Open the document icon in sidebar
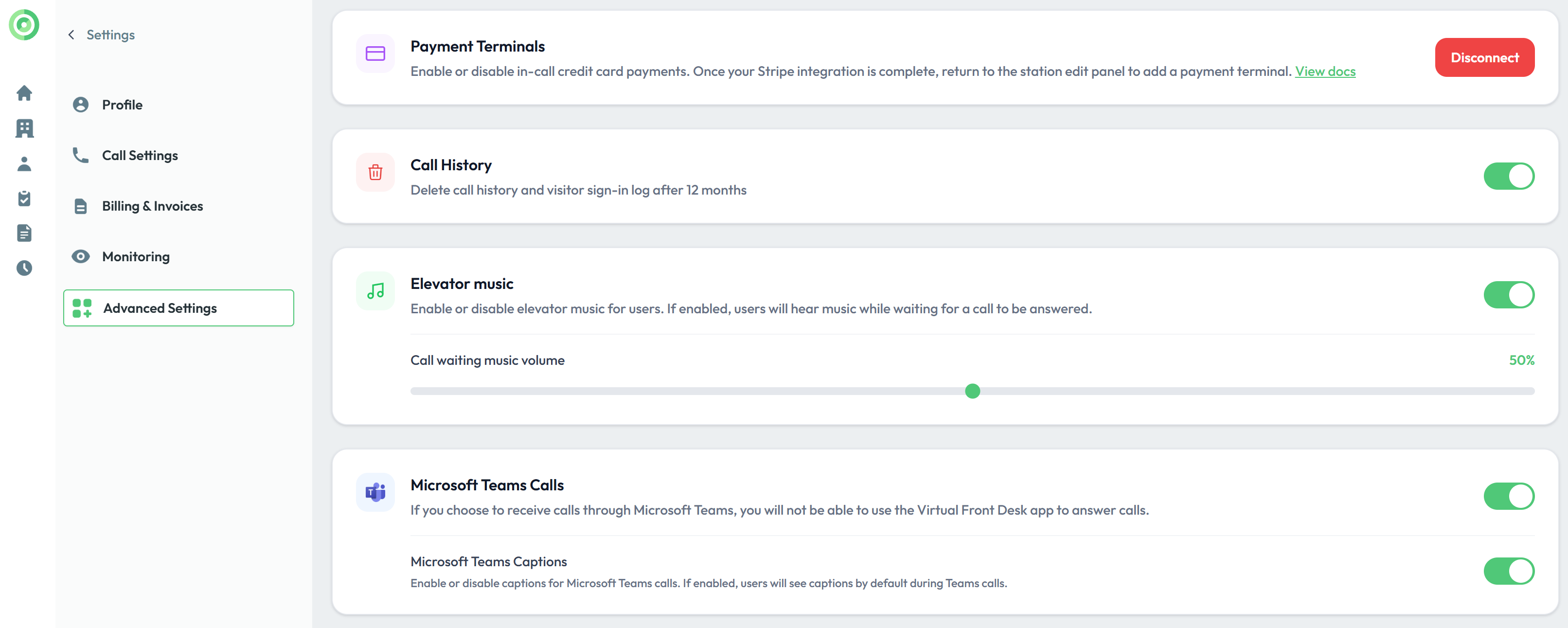 click(24, 233)
